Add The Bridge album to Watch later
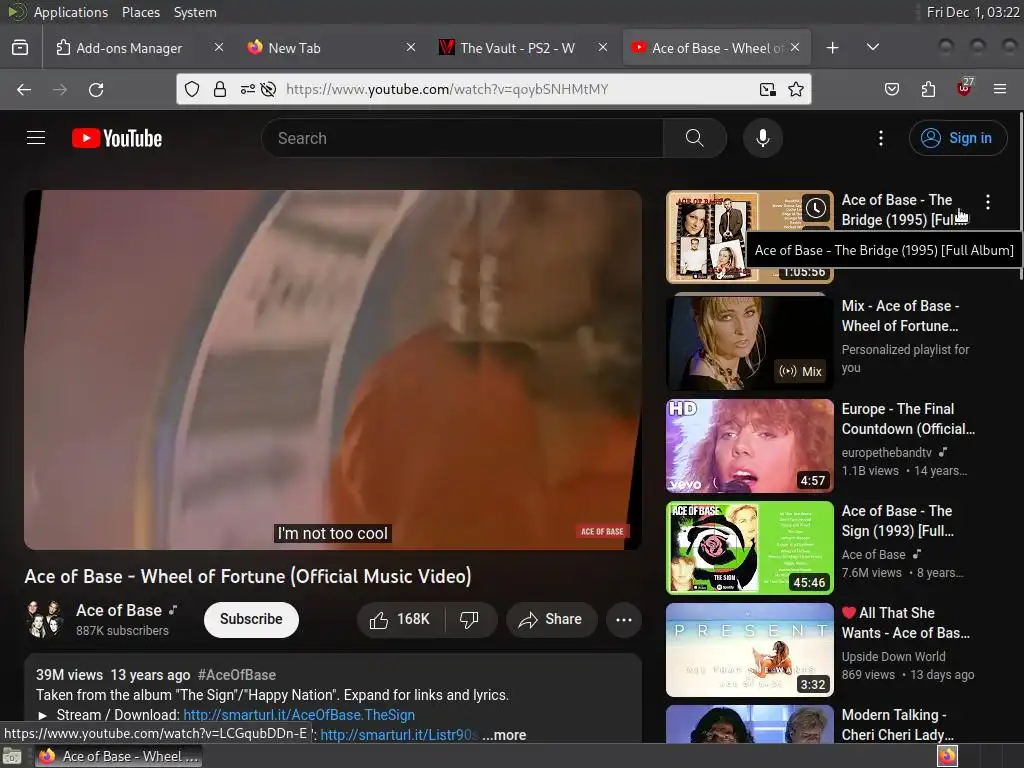 (816, 208)
